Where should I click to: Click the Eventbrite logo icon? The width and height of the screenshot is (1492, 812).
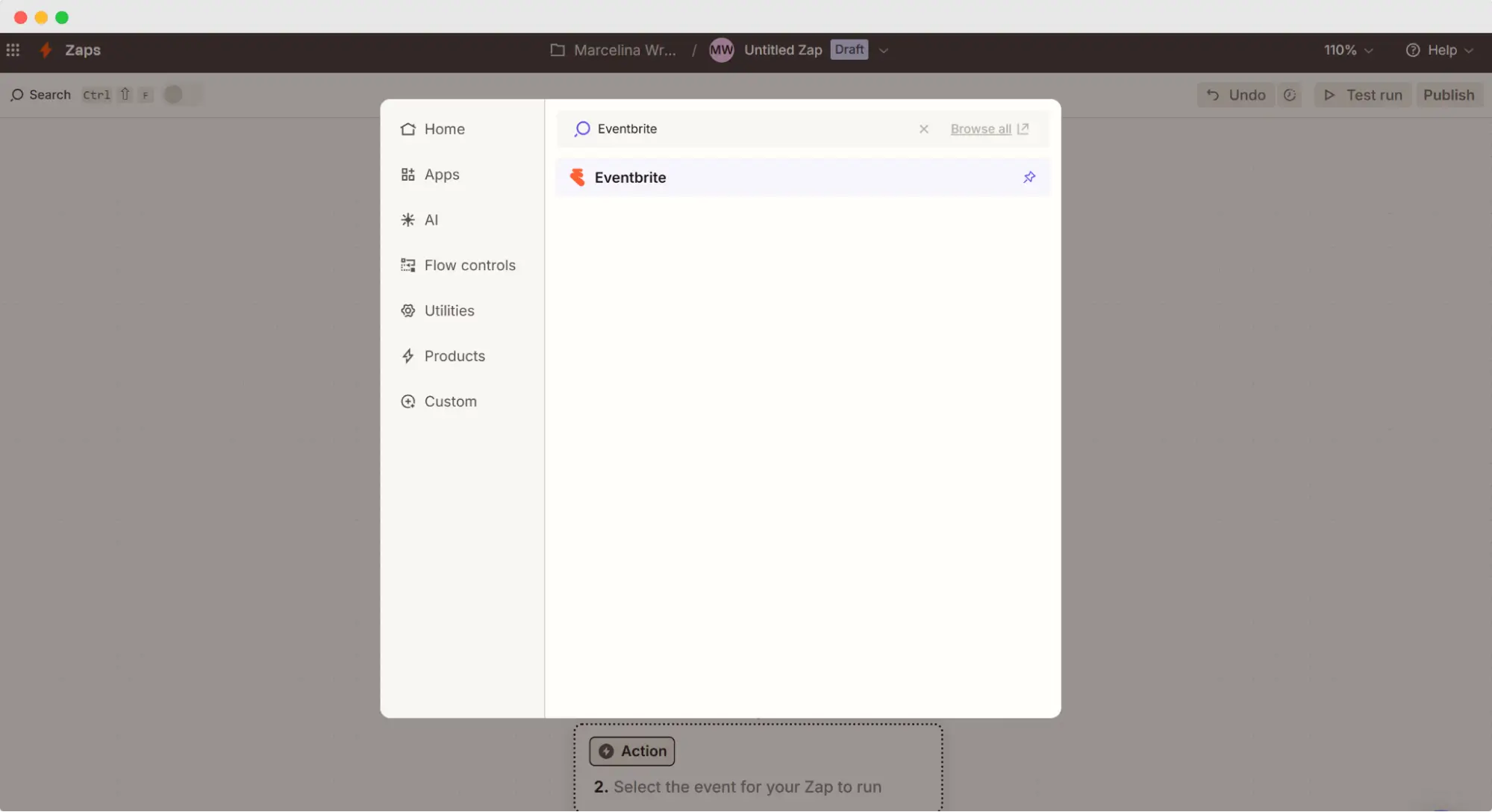[577, 178]
